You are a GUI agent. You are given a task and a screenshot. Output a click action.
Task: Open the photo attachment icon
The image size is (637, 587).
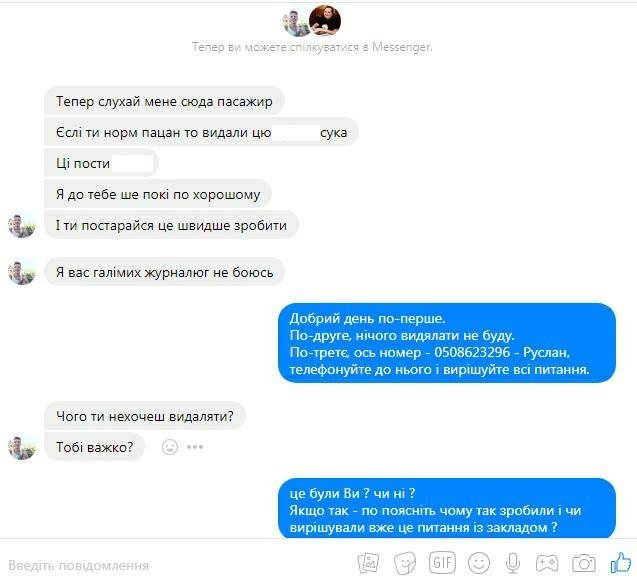[x=368, y=563]
